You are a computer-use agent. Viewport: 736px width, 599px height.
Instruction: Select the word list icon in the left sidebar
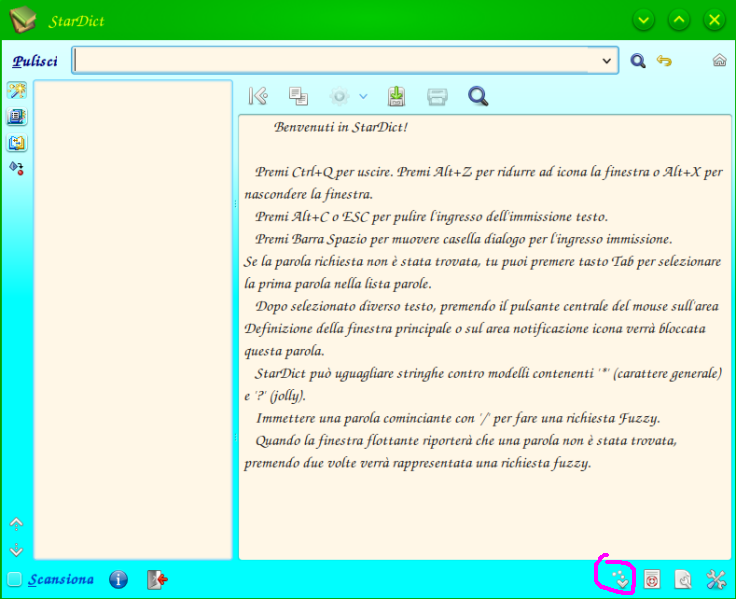[x=17, y=116]
